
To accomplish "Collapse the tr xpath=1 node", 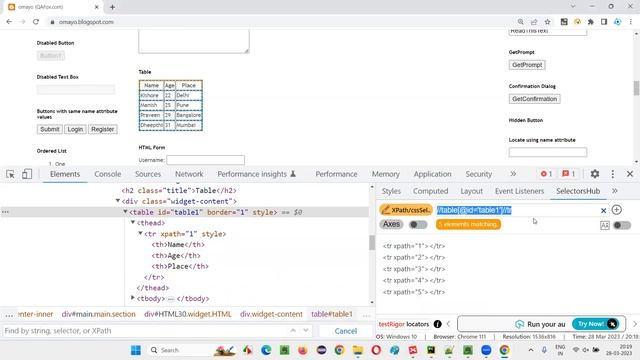I will tap(140, 233).
